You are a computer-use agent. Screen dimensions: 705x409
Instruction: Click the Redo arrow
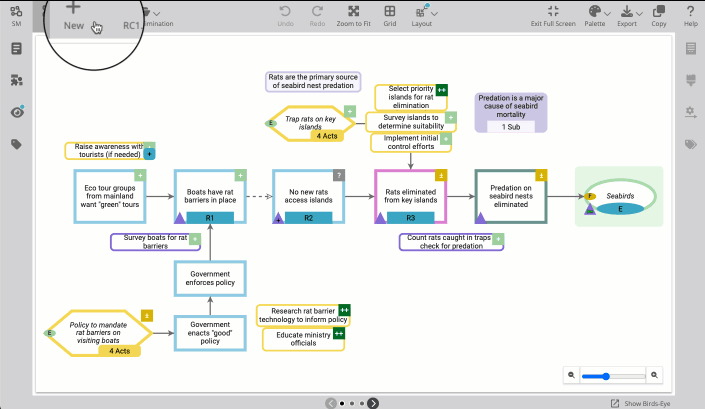point(317,11)
